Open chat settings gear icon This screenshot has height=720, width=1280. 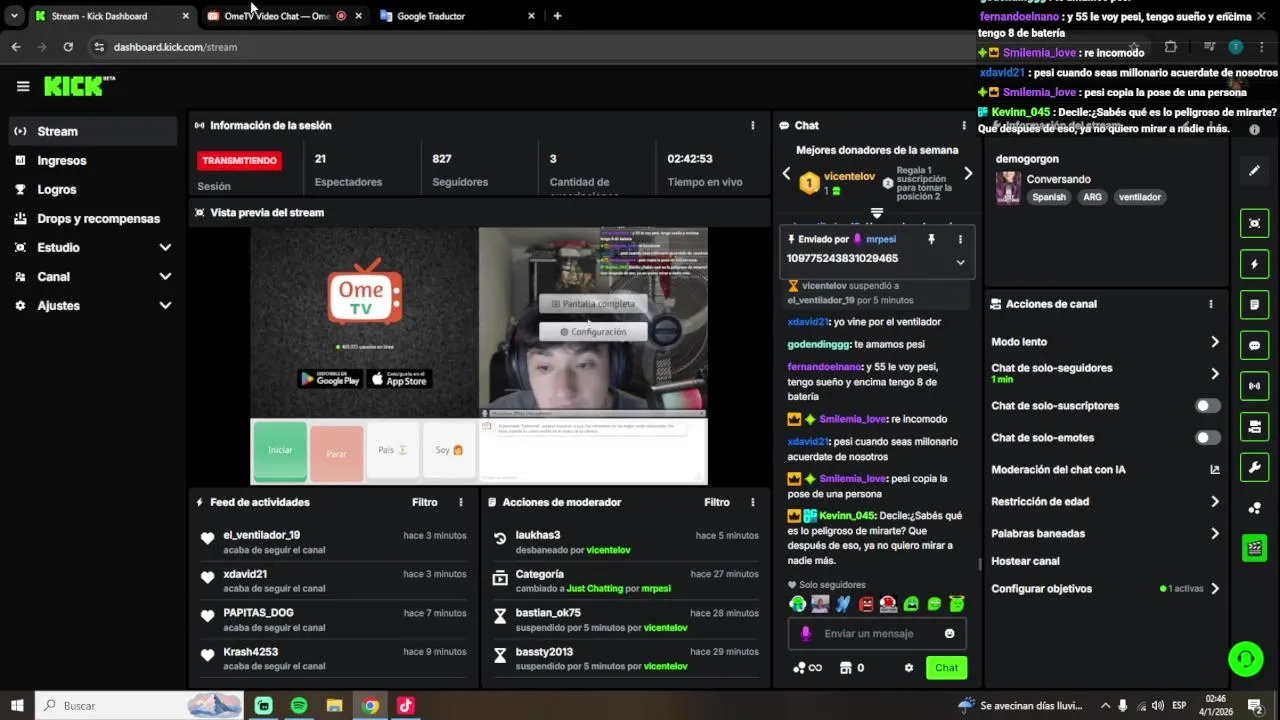(x=908, y=668)
